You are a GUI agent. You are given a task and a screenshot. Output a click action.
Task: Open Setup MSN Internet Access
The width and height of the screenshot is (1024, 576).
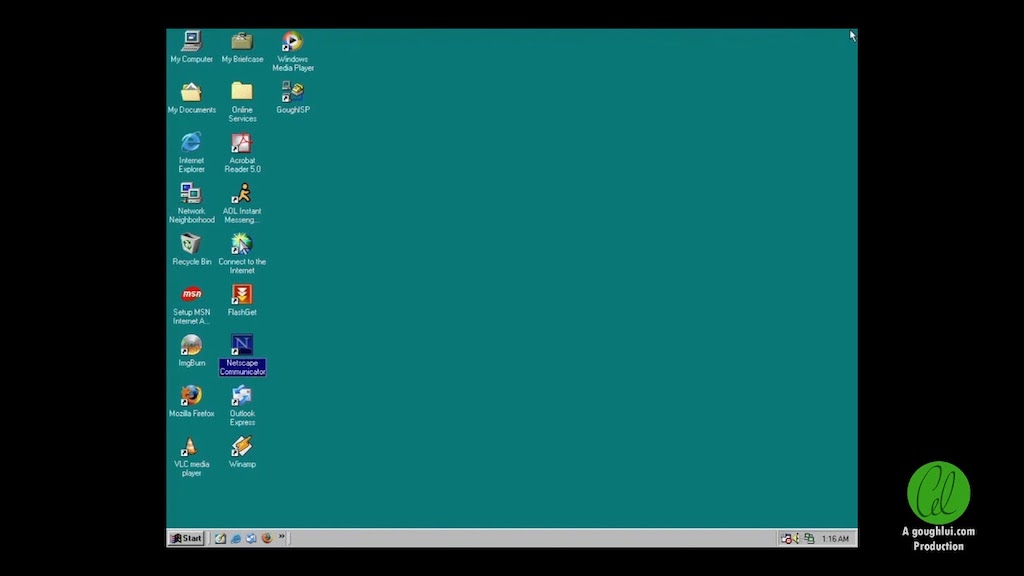tap(190, 296)
